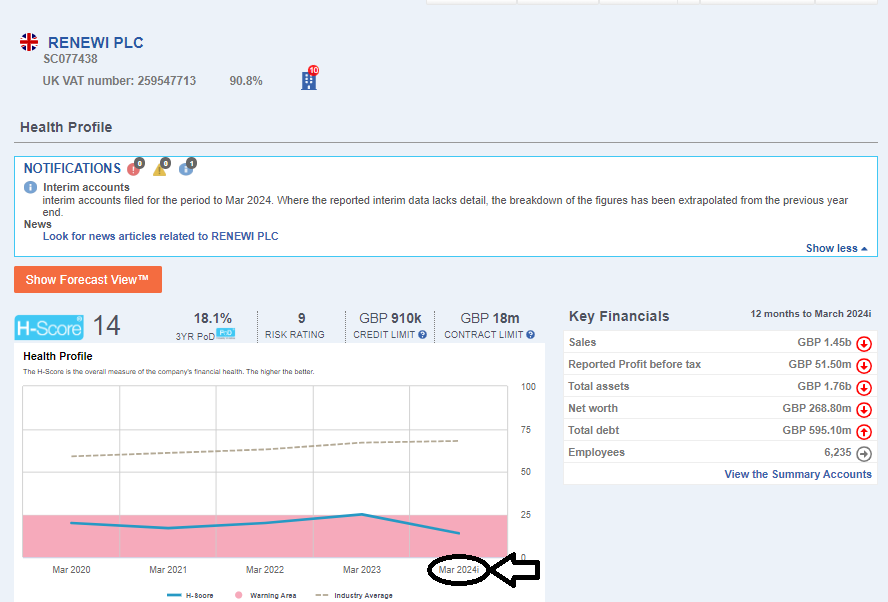This screenshot has height=602, width=888.
Task: Click the Risk Rating value 9
Action: (302, 318)
